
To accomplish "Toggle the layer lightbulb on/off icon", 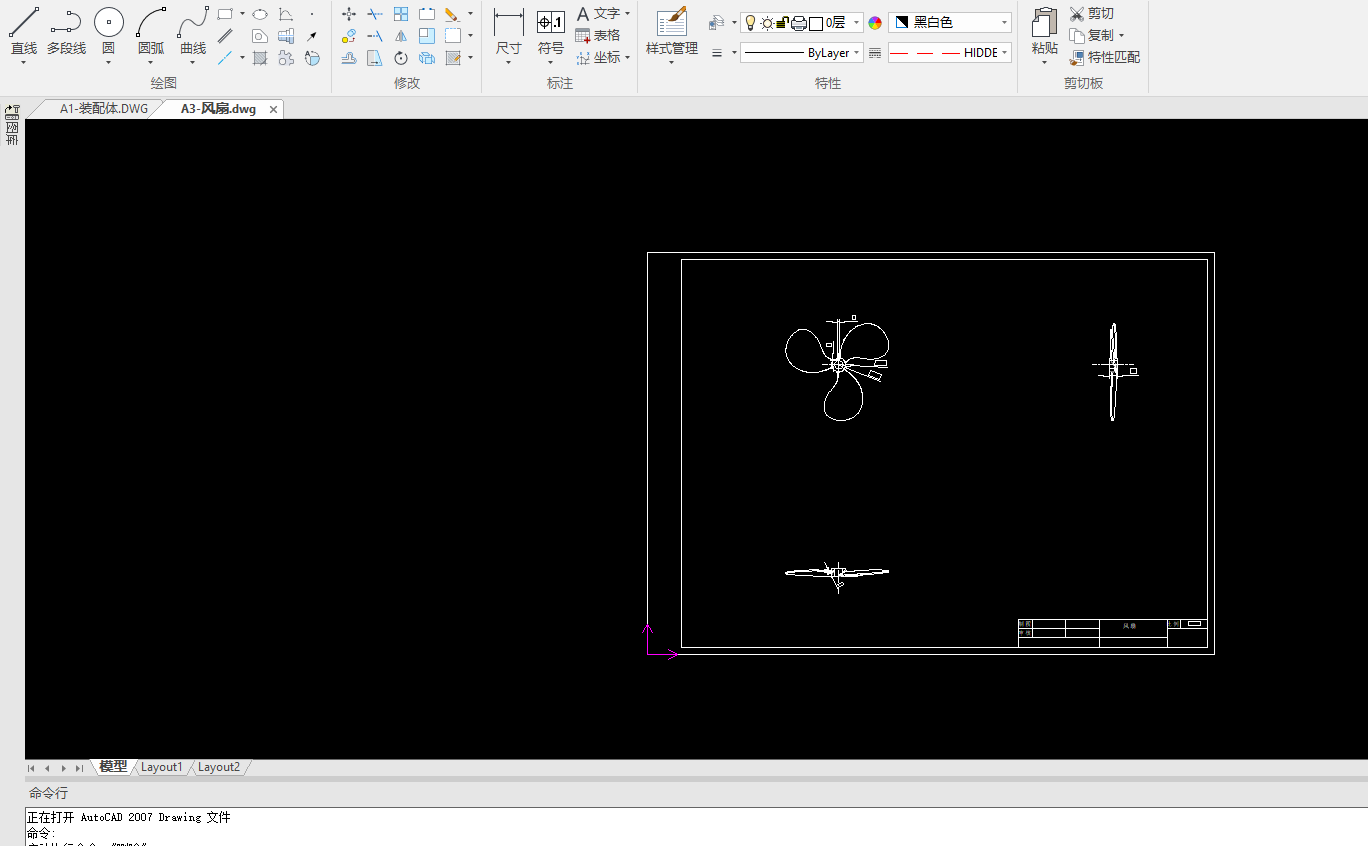I will click(751, 23).
